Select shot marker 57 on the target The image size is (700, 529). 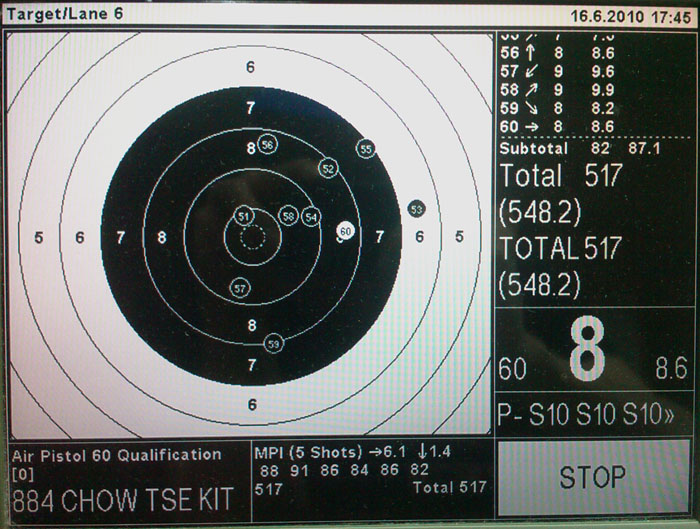coord(240,288)
